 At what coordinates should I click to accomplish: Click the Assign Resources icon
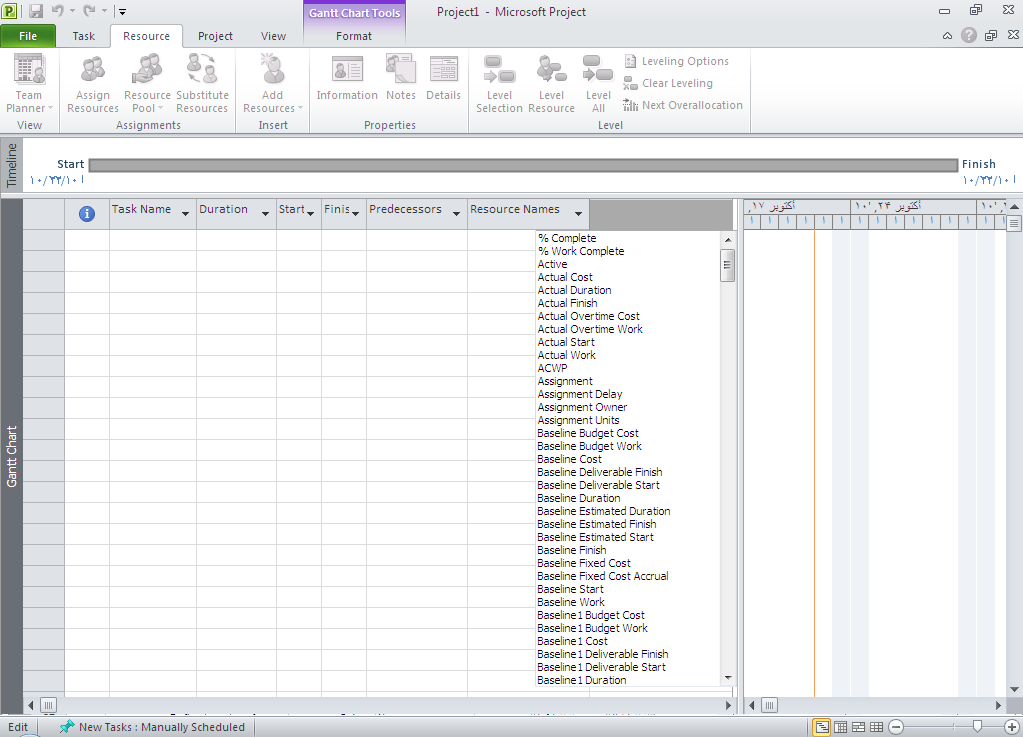click(x=93, y=72)
